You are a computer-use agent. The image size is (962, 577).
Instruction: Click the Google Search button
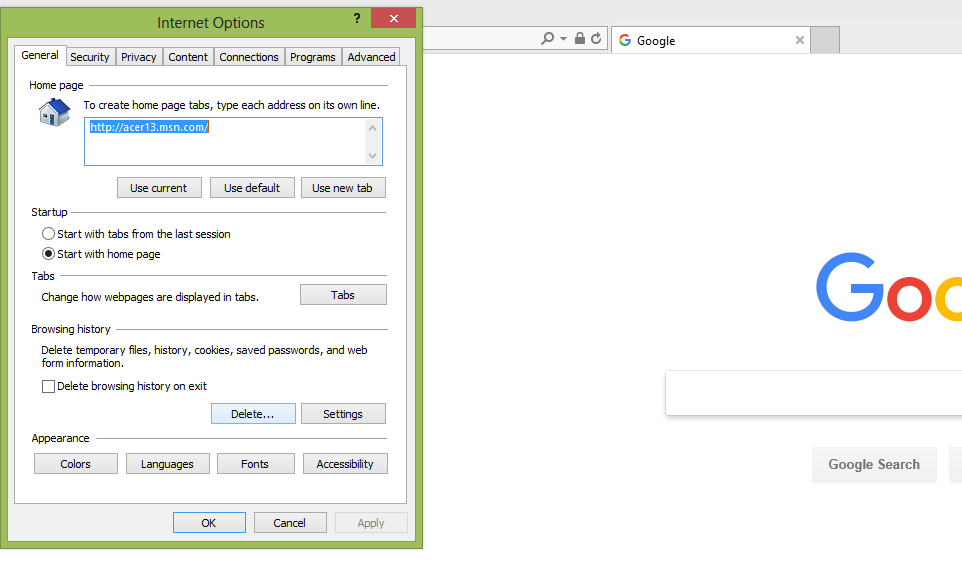tap(873, 465)
